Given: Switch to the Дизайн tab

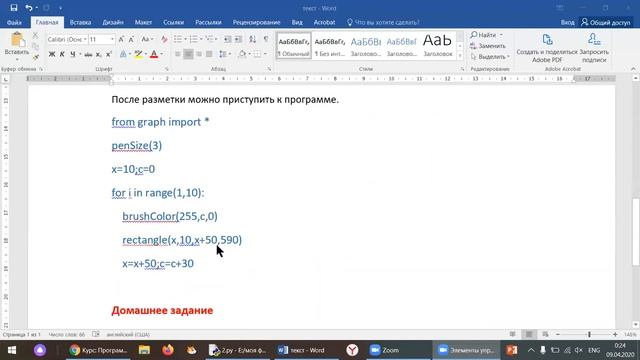Looking at the screenshot, I should [x=113, y=22].
